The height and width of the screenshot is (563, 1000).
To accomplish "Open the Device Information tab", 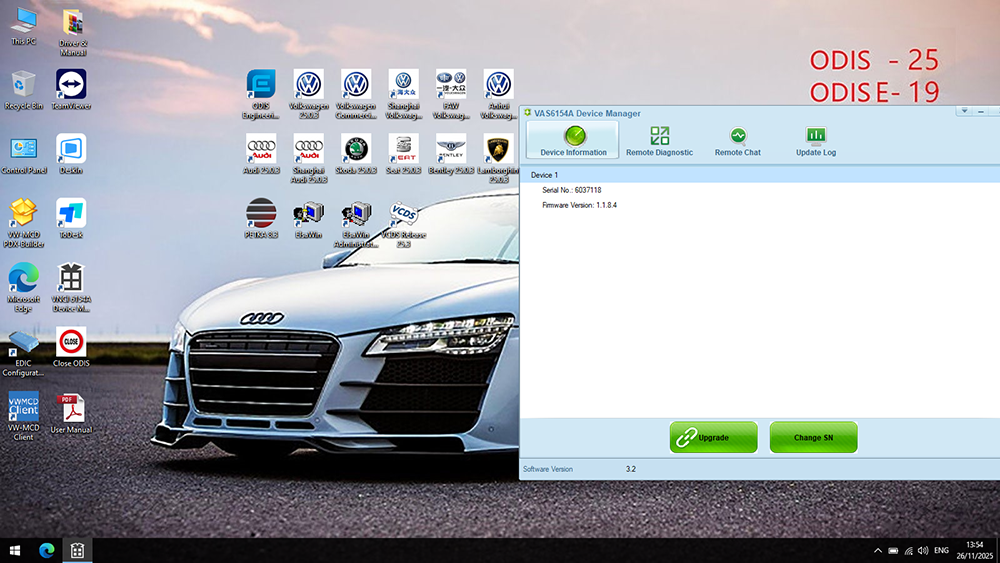I will click(573, 140).
